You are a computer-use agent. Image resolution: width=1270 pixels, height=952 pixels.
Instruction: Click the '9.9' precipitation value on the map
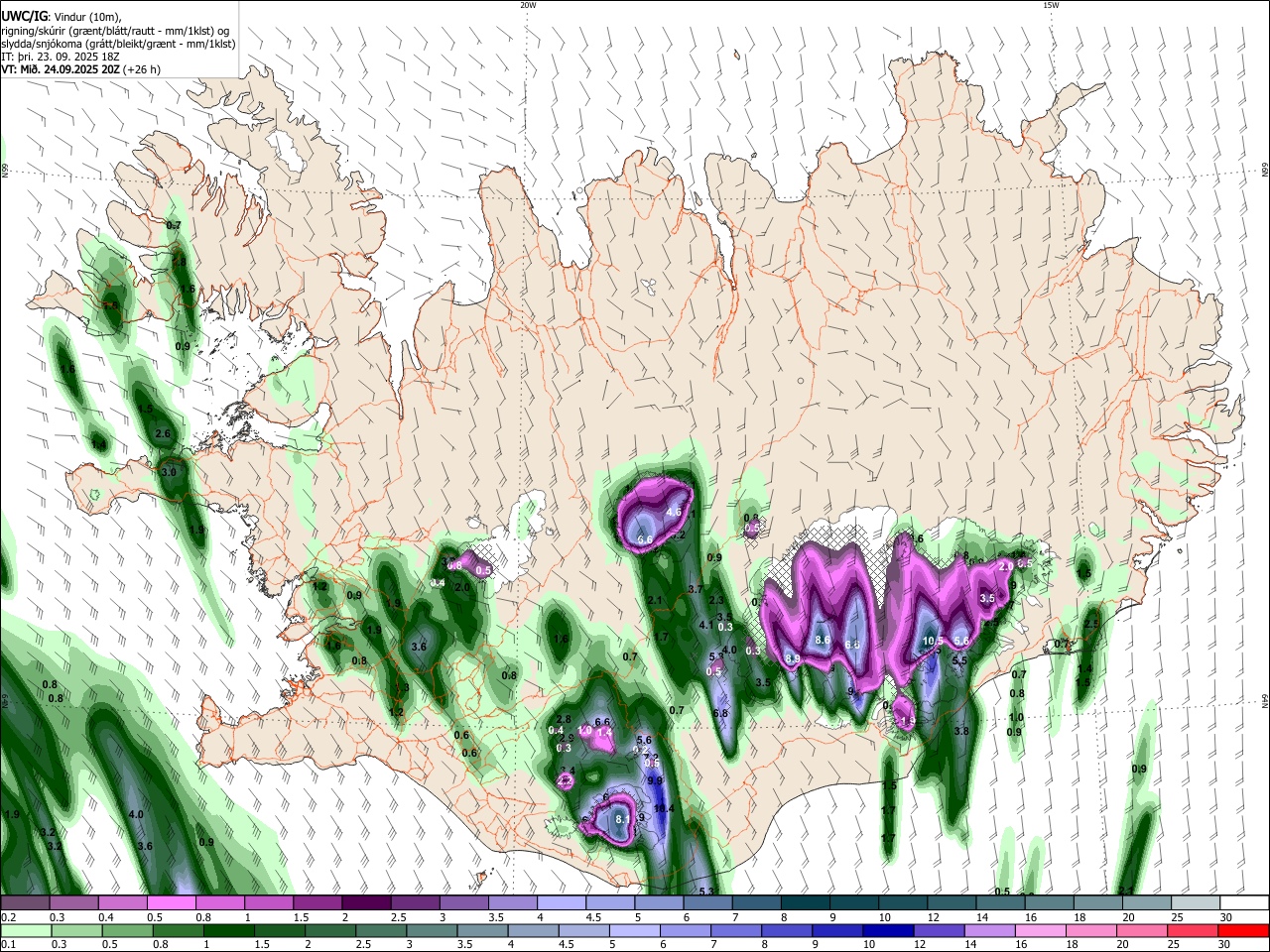point(655,781)
